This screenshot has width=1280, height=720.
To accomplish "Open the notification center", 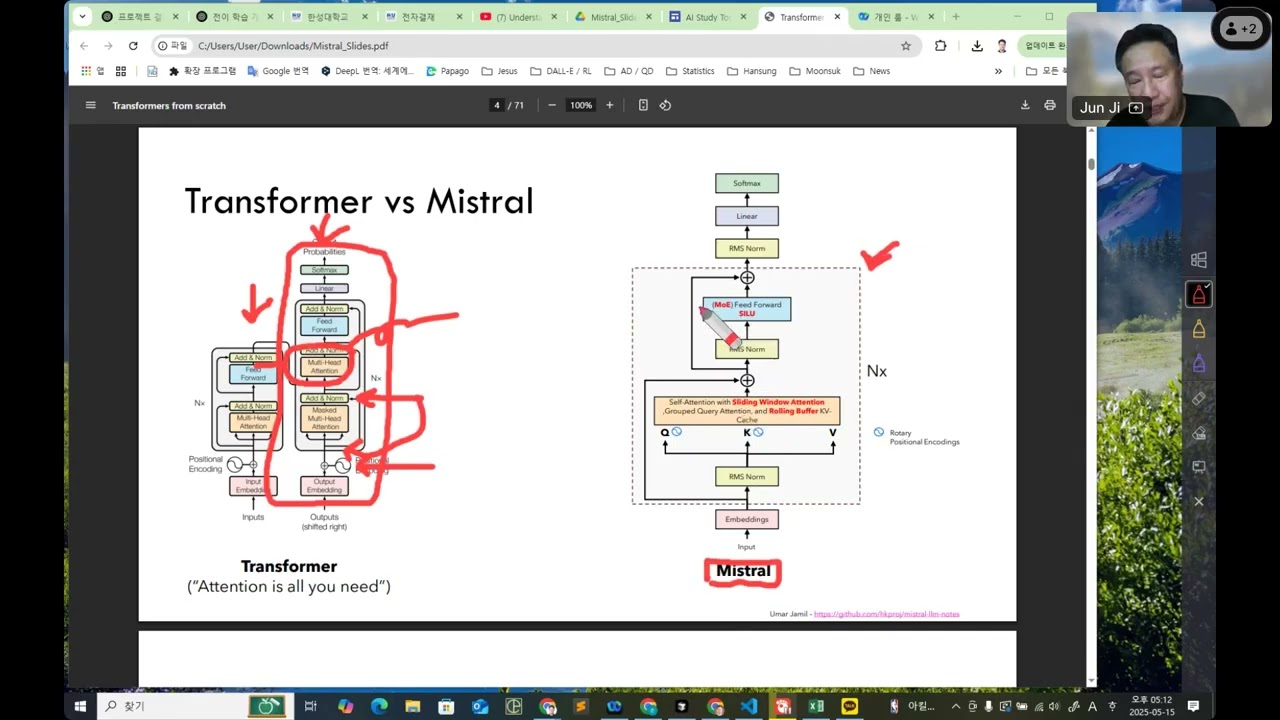I will tap(1193, 706).
